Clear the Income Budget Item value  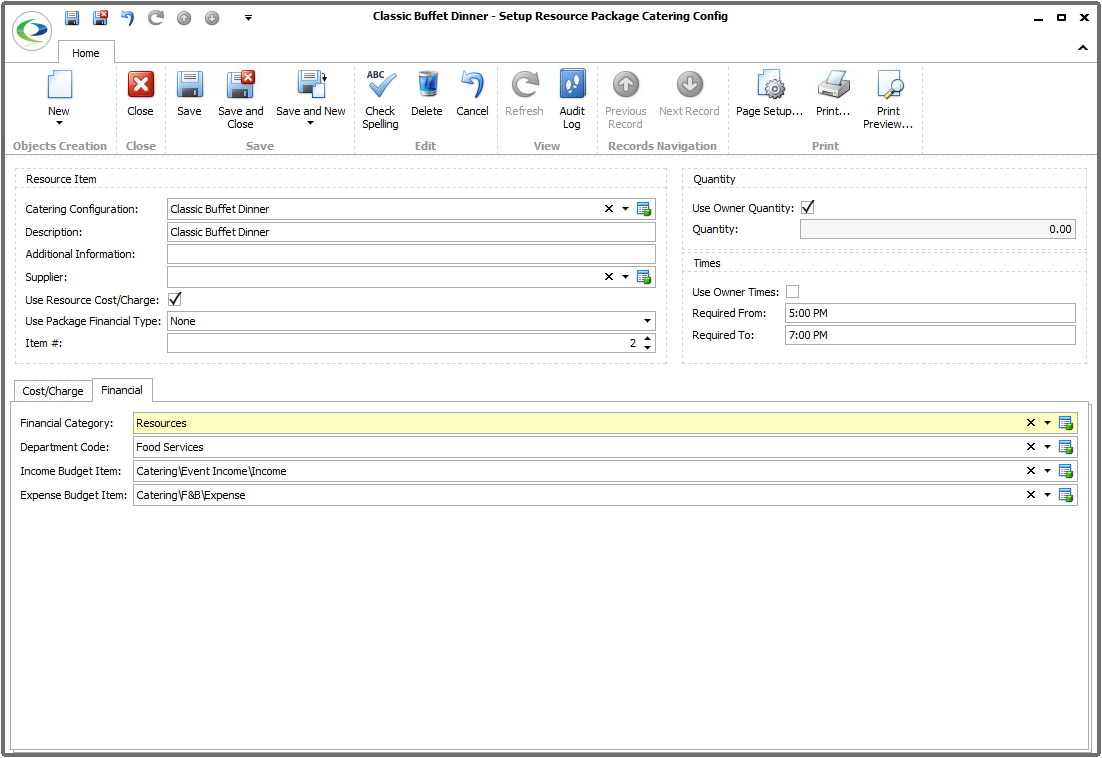[x=1030, y=471]
